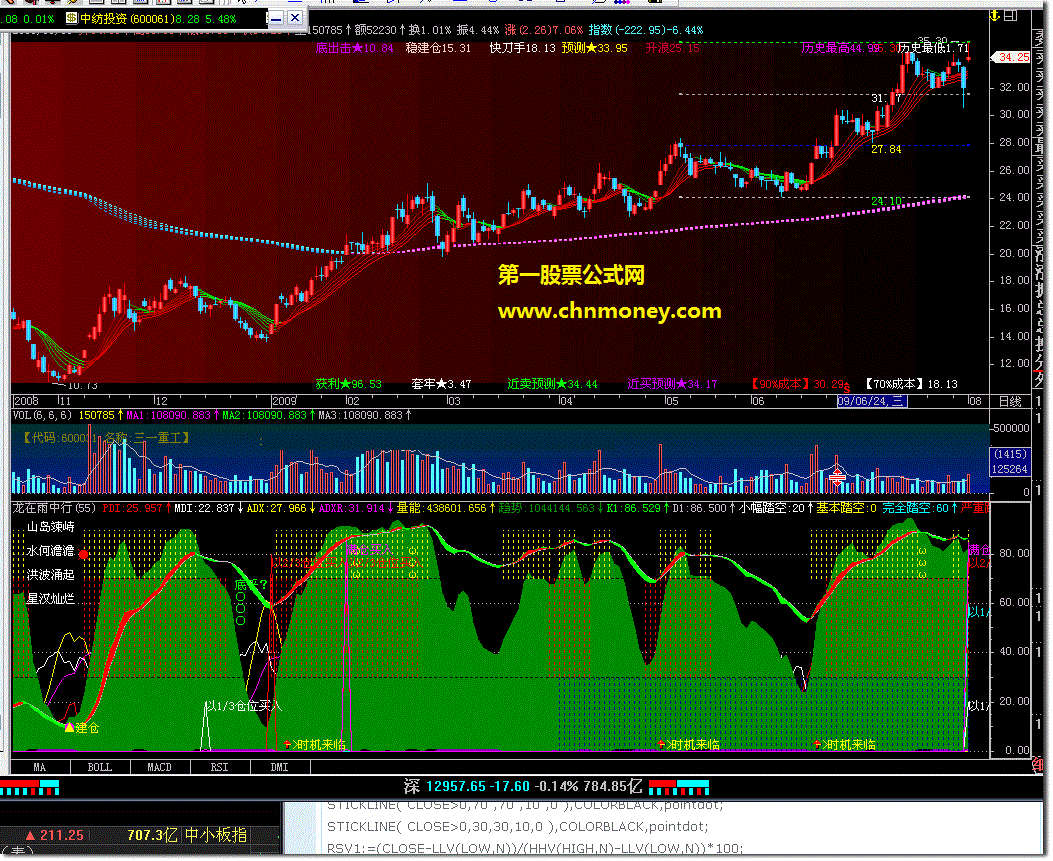Viewport: 1053px width, 861px height.
Task: Click the dollar-sign icon before 中纺投资
Action: coord(71,18)
